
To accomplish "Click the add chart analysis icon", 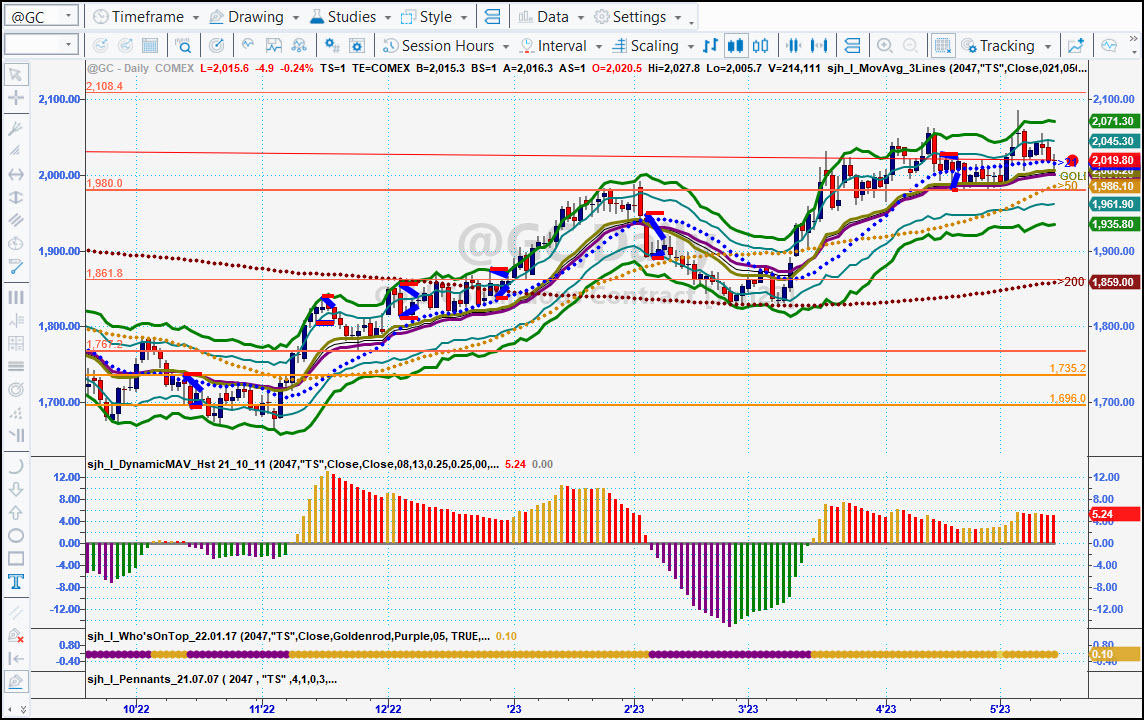I will [1075, 46].
